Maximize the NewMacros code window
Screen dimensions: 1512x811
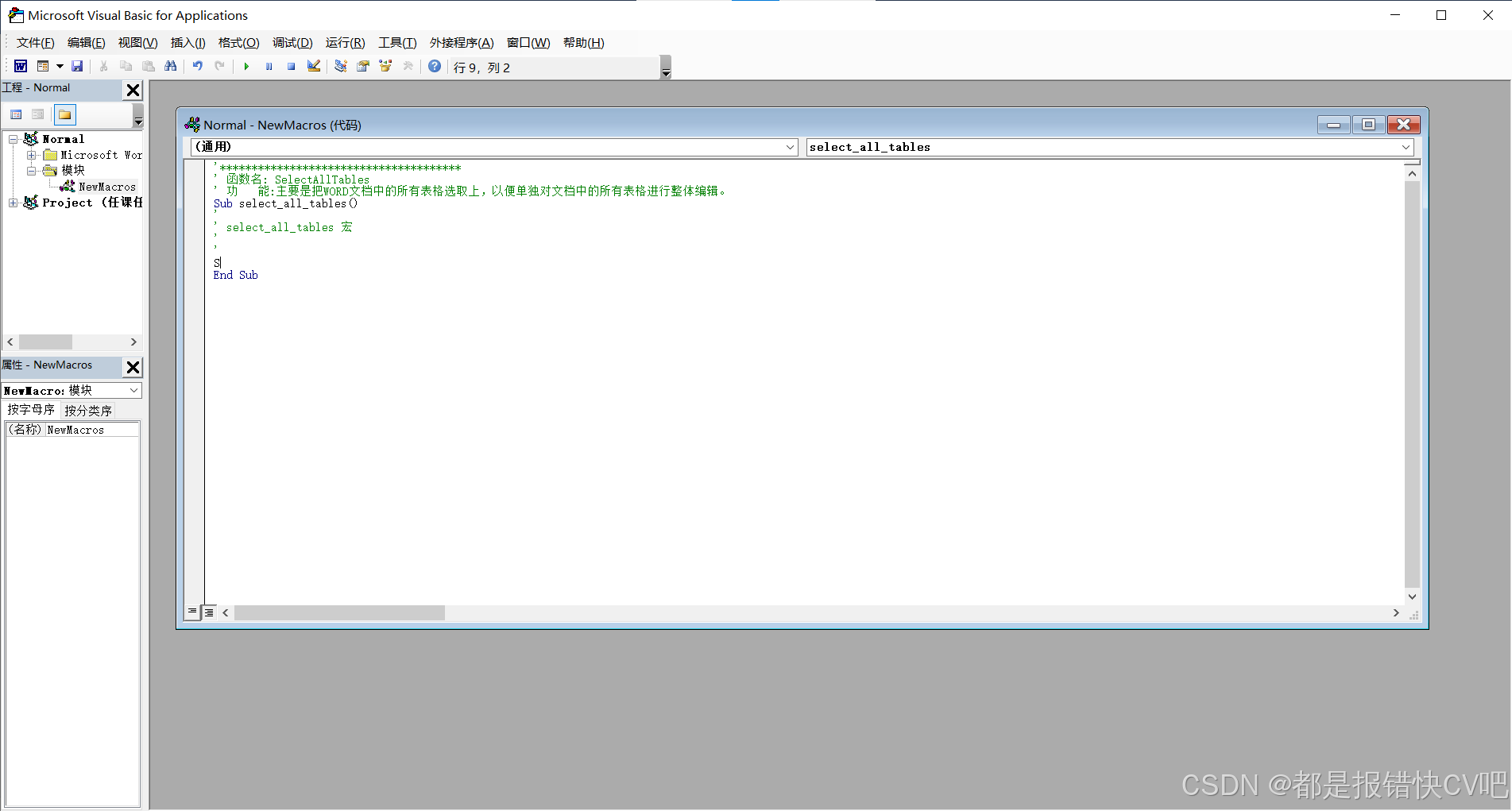[x=1368, y=125]
